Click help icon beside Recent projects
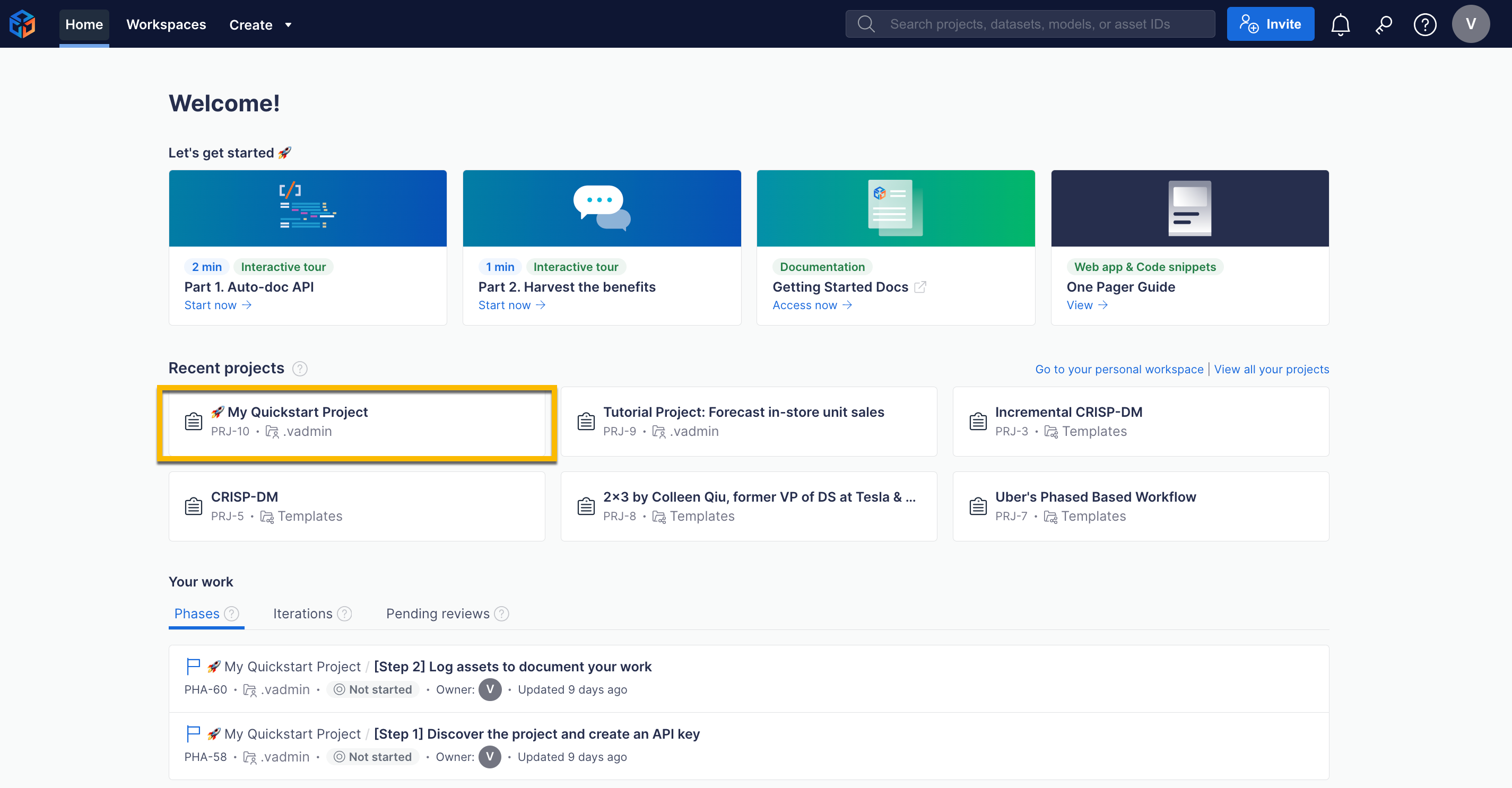Screen dimensions: 1512x788 pos(300,369)
